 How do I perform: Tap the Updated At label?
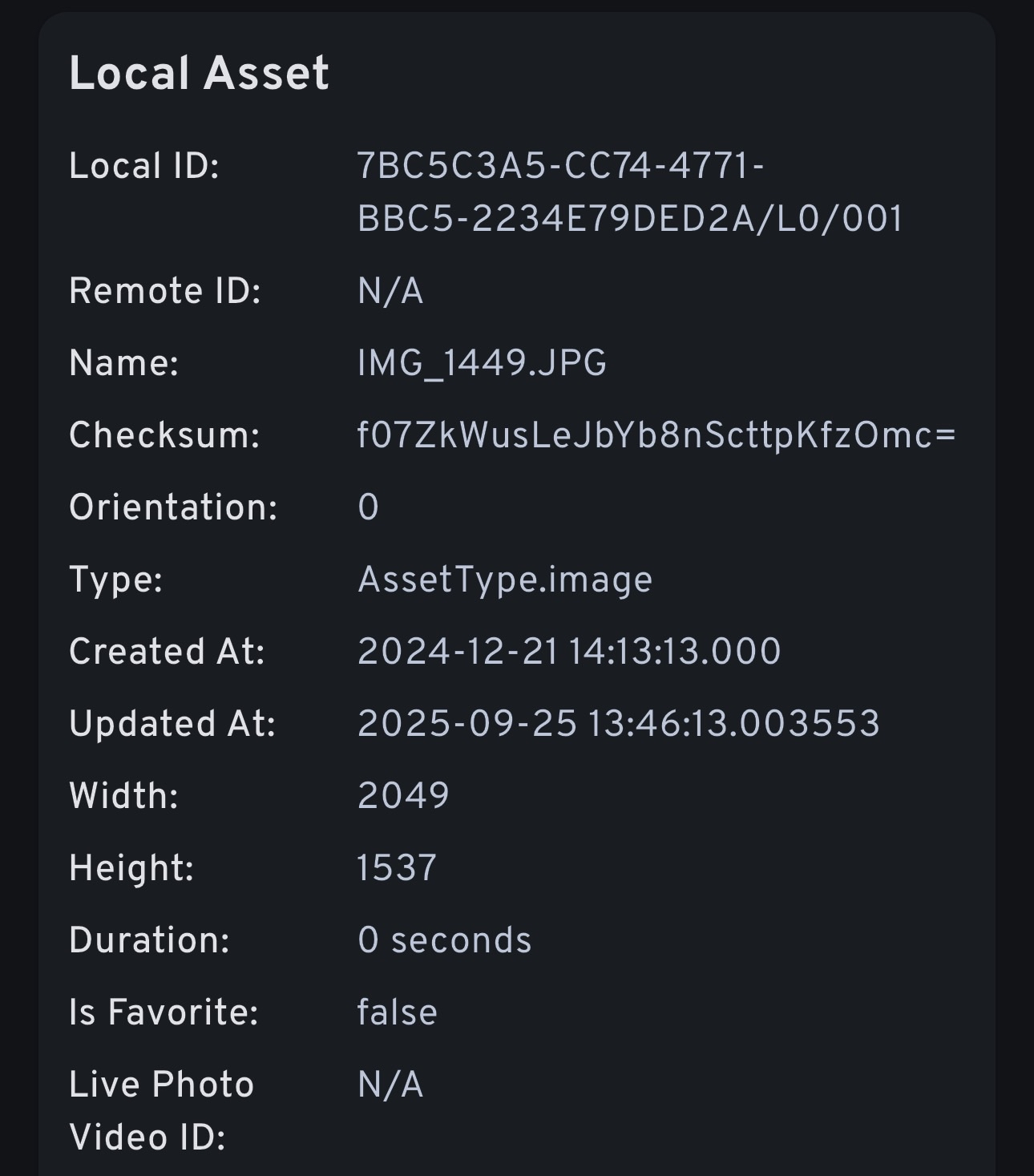(x=172, y=724)
